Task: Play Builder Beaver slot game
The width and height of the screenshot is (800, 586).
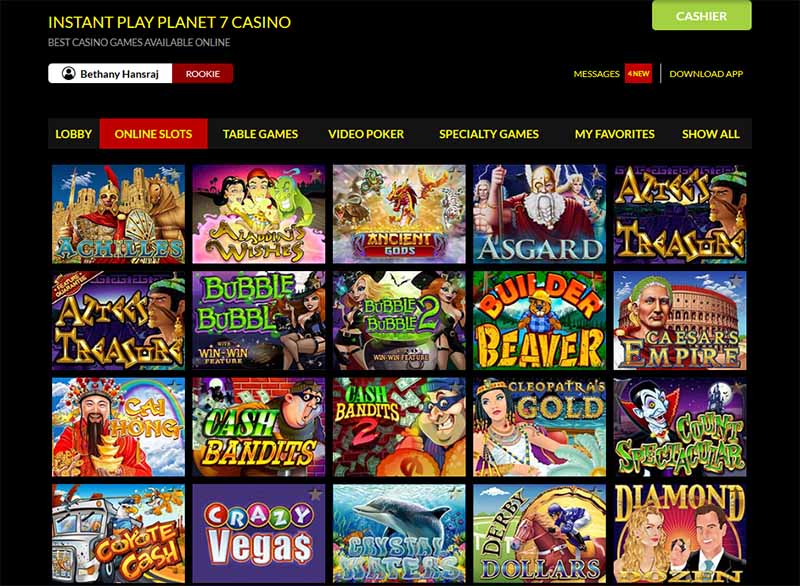Action: [x=539, y=320]
